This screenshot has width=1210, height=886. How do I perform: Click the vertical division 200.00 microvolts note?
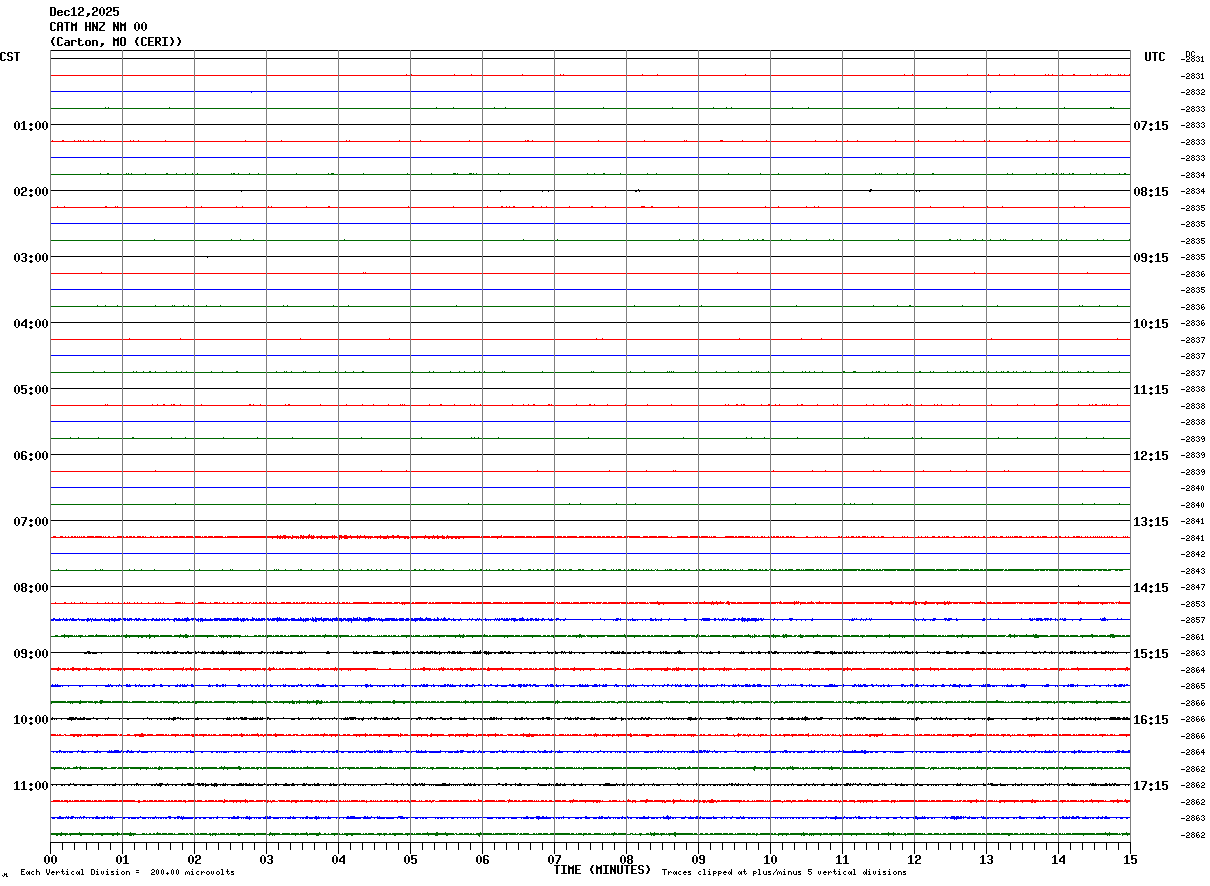tap(127, 873)
